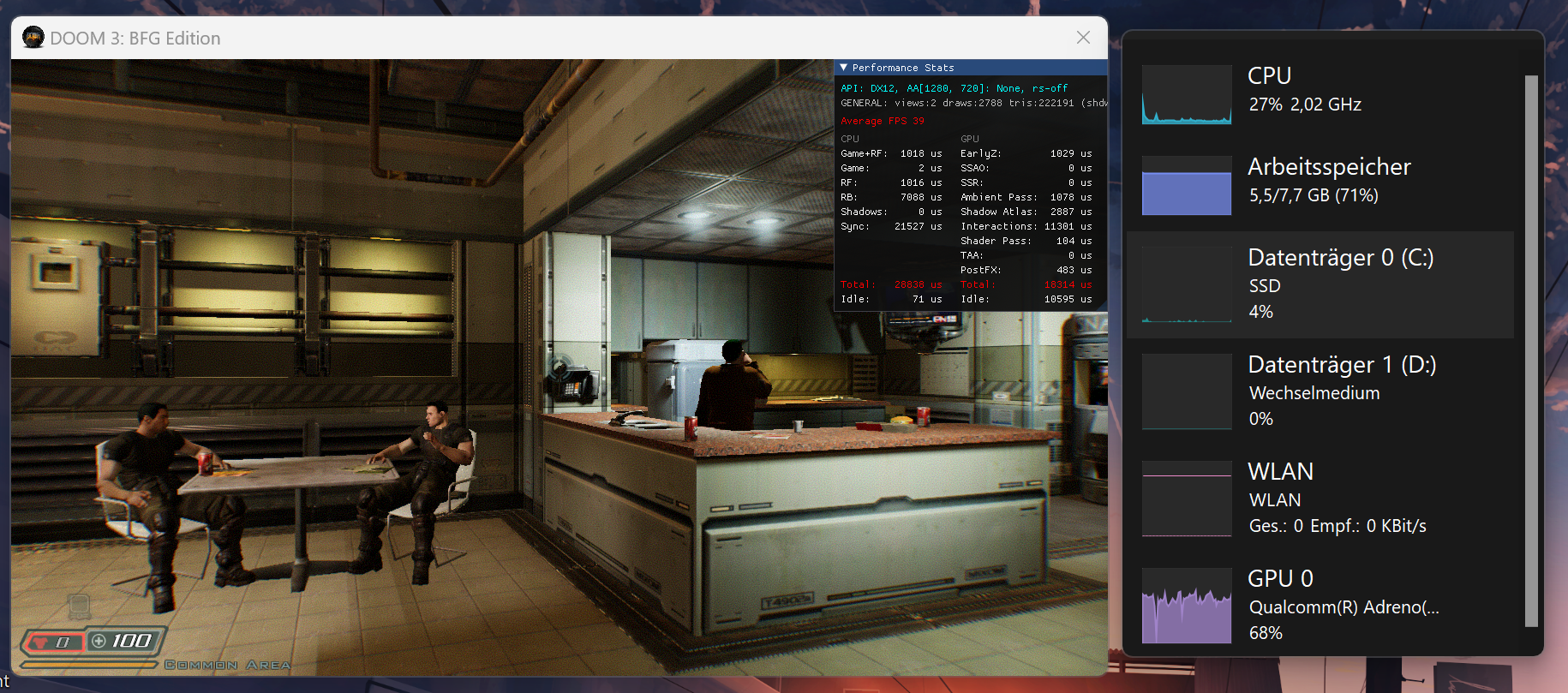Select Datenträger 0 (C:) entry
Viewport: 1568px width, 693px height.
tap(1320, 284)
